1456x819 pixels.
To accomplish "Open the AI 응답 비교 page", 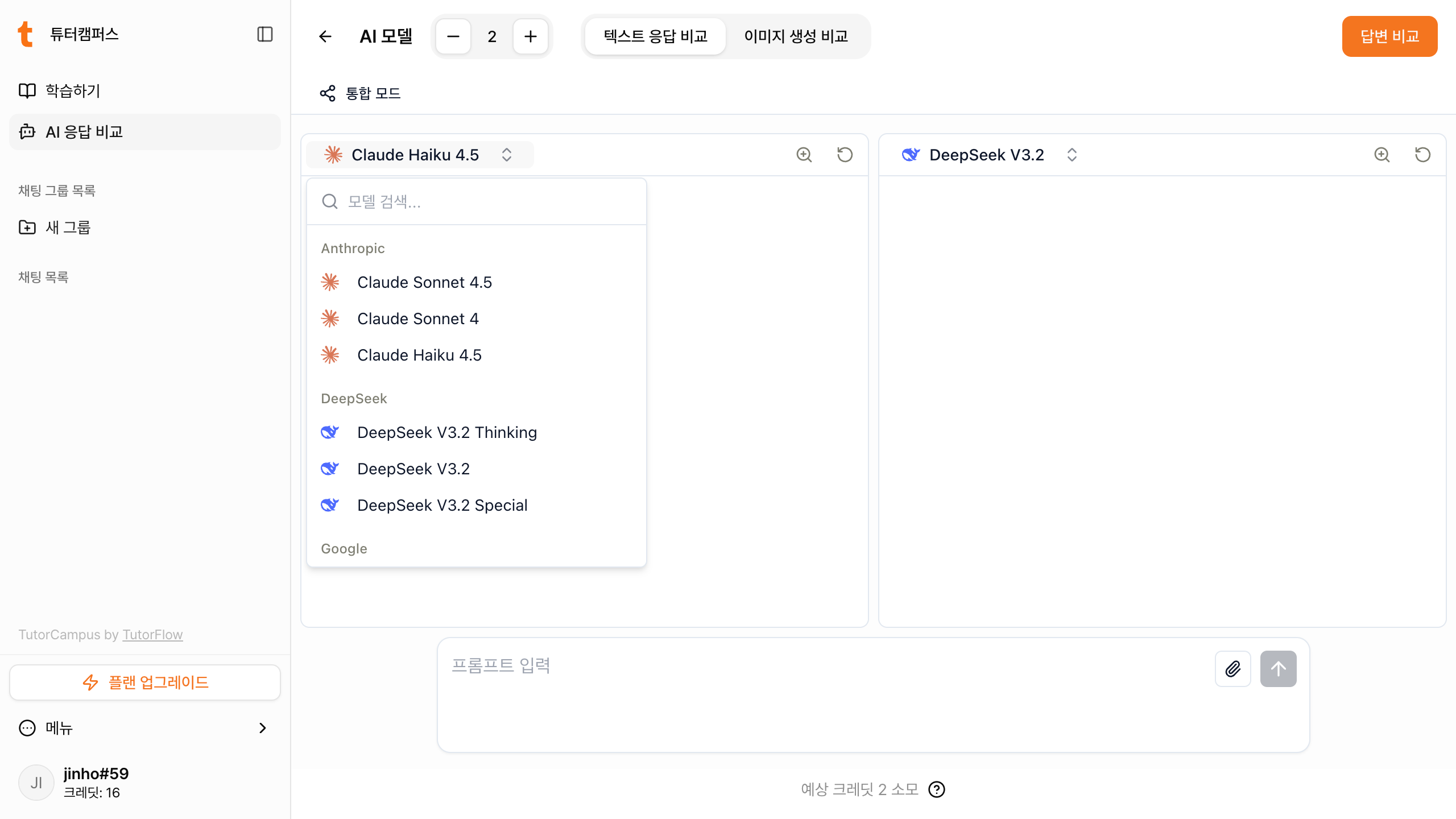I will 145,132.
